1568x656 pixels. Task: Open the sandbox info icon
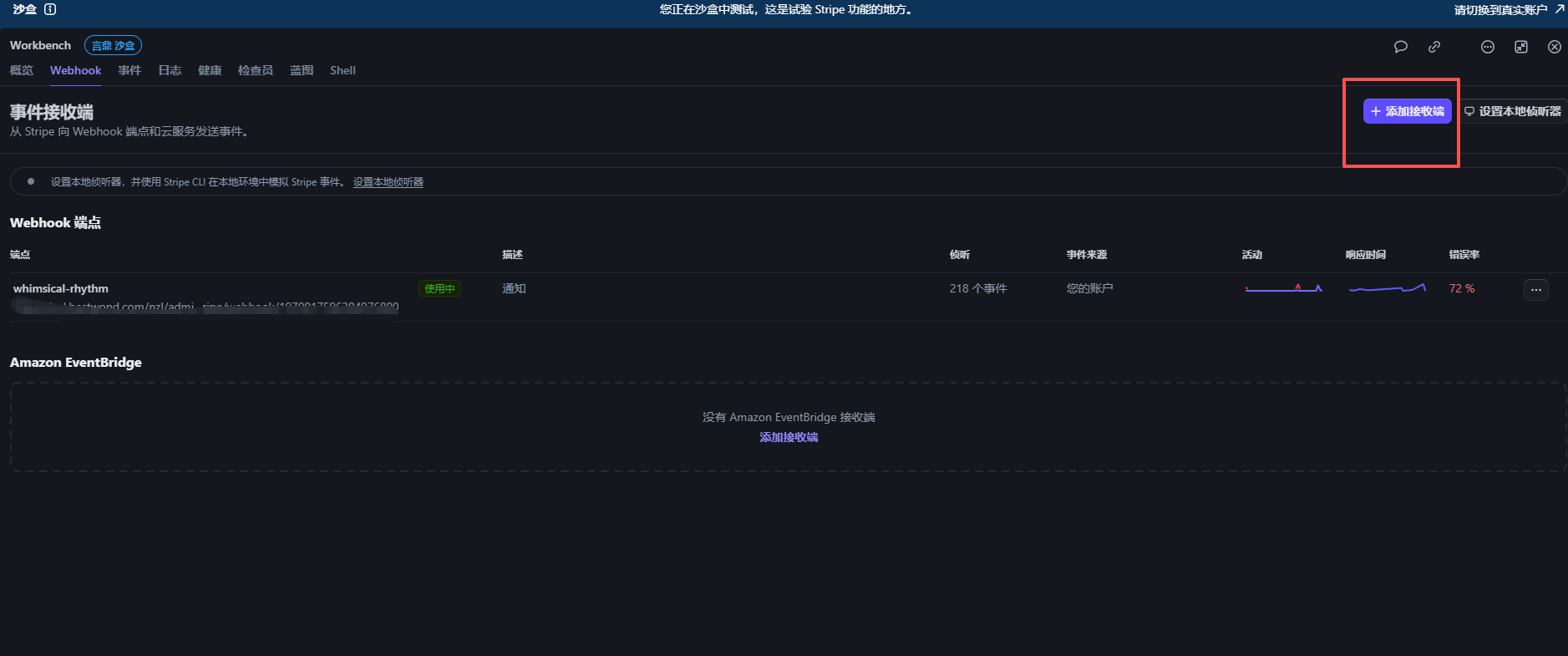point(50,9)
